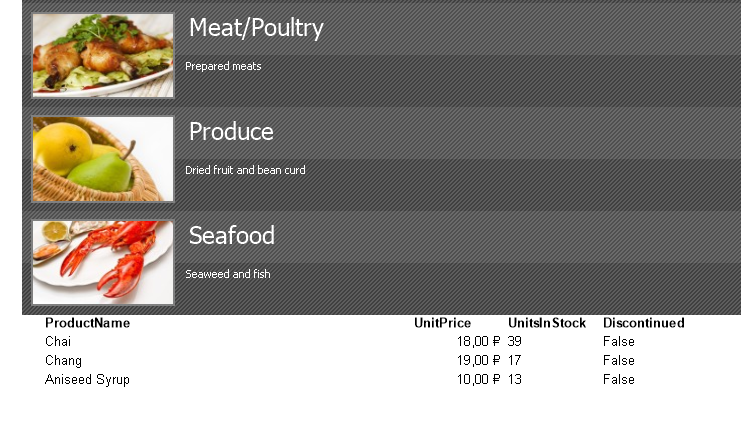Image resolution: width=751 pixels, height=423 pixels.
Task: Click the 19,00 ₽ price of Chang
Action: (478, 360)
